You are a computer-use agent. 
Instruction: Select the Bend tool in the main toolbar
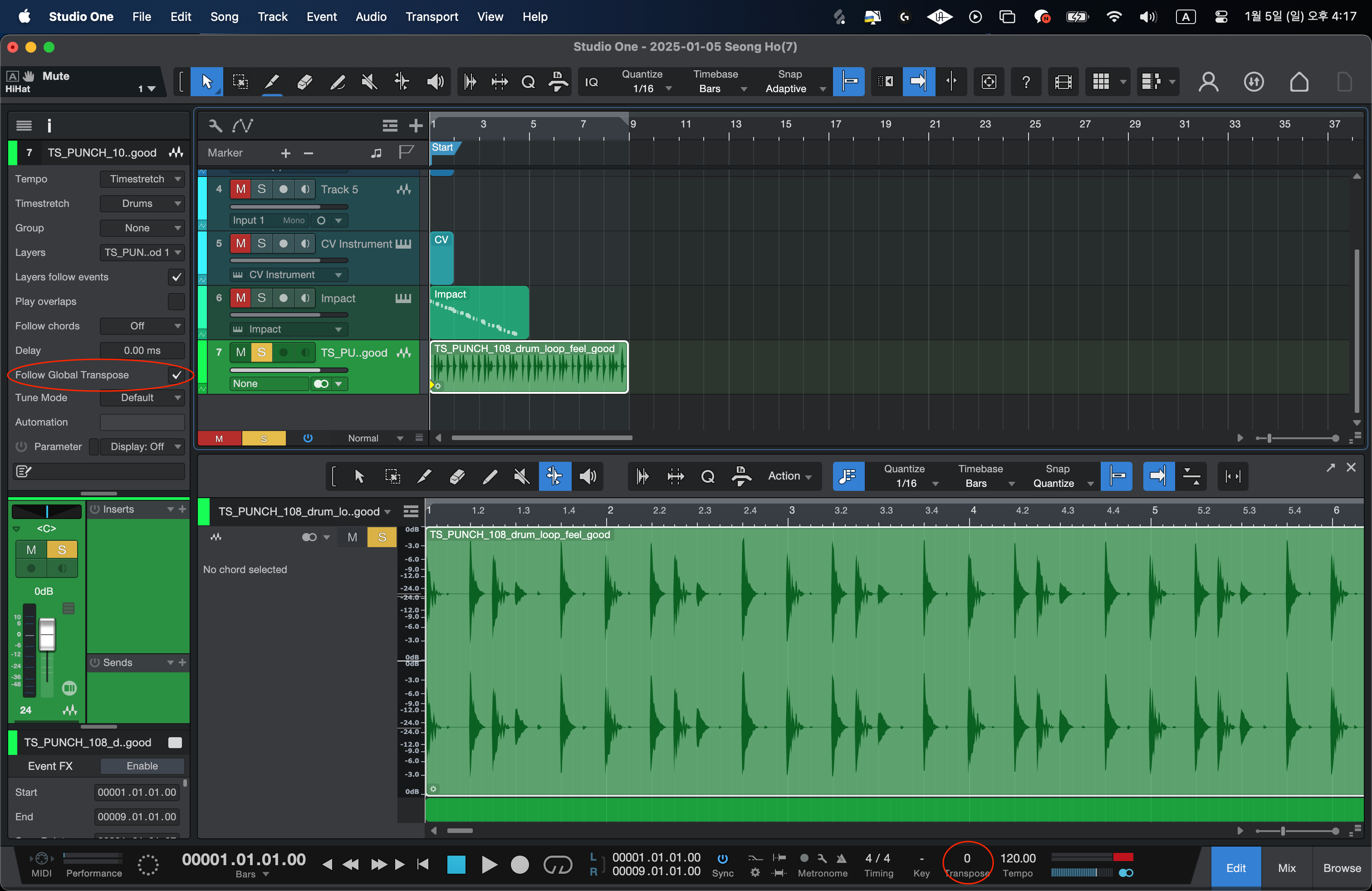402,82
